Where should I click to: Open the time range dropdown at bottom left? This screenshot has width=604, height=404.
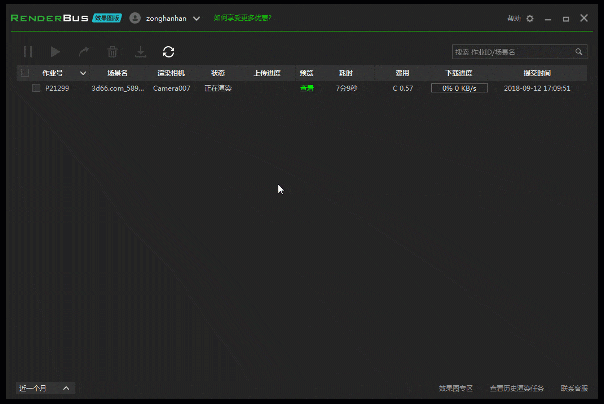point(46,387)
